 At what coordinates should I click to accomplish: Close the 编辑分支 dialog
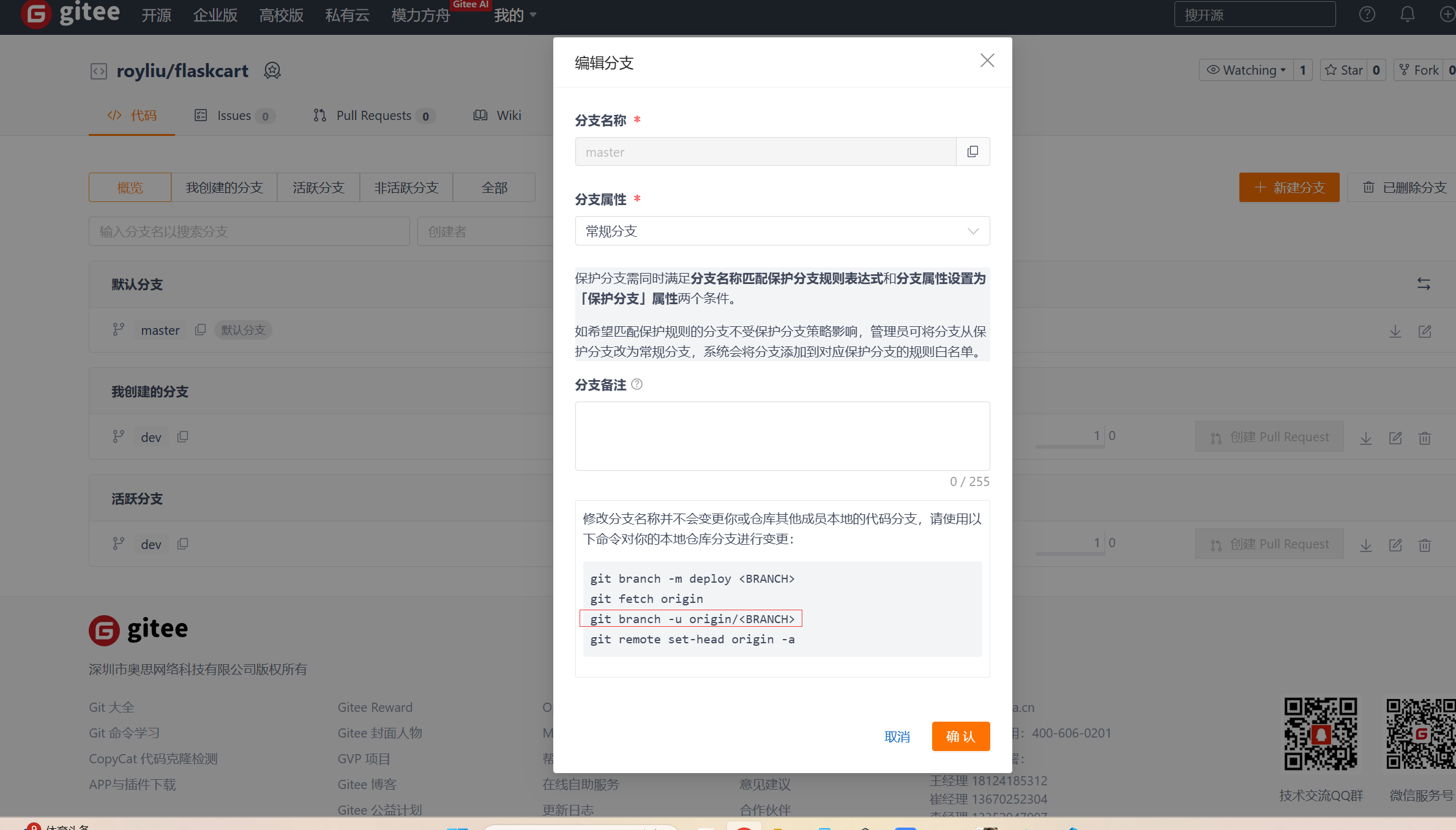pyautogui.click(x=987, y=61)
